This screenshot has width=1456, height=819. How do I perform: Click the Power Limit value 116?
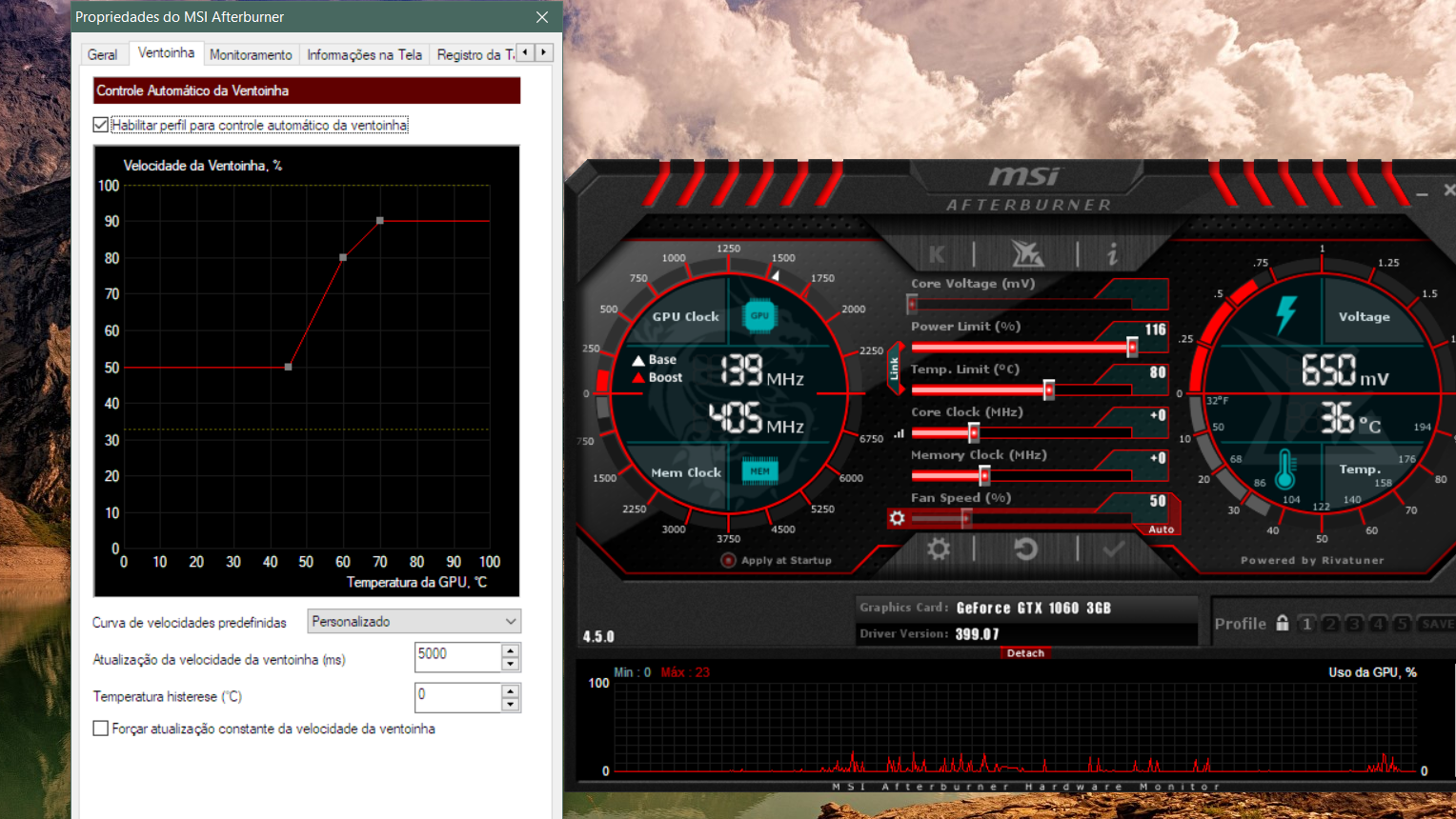[1155, 330]
